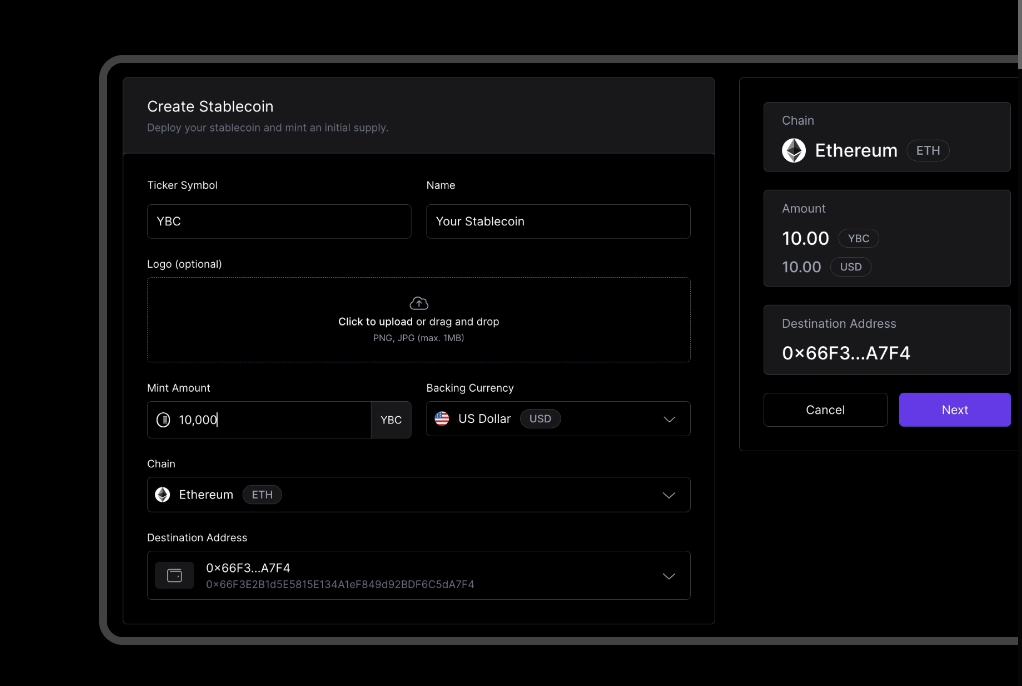Screen dimensions: 1022x686
Task: Expand the Destination Address dropdown
Action: 669,576
